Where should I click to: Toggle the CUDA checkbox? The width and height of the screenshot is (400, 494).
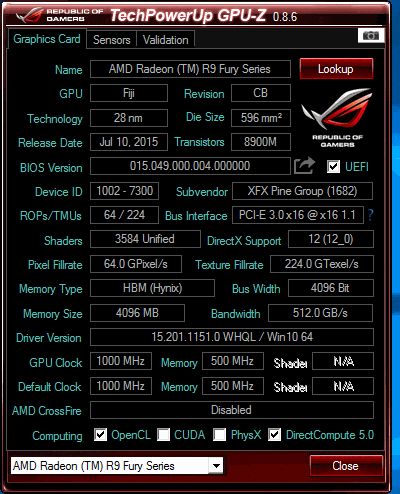pyautogui.click(x=163, y=435)
